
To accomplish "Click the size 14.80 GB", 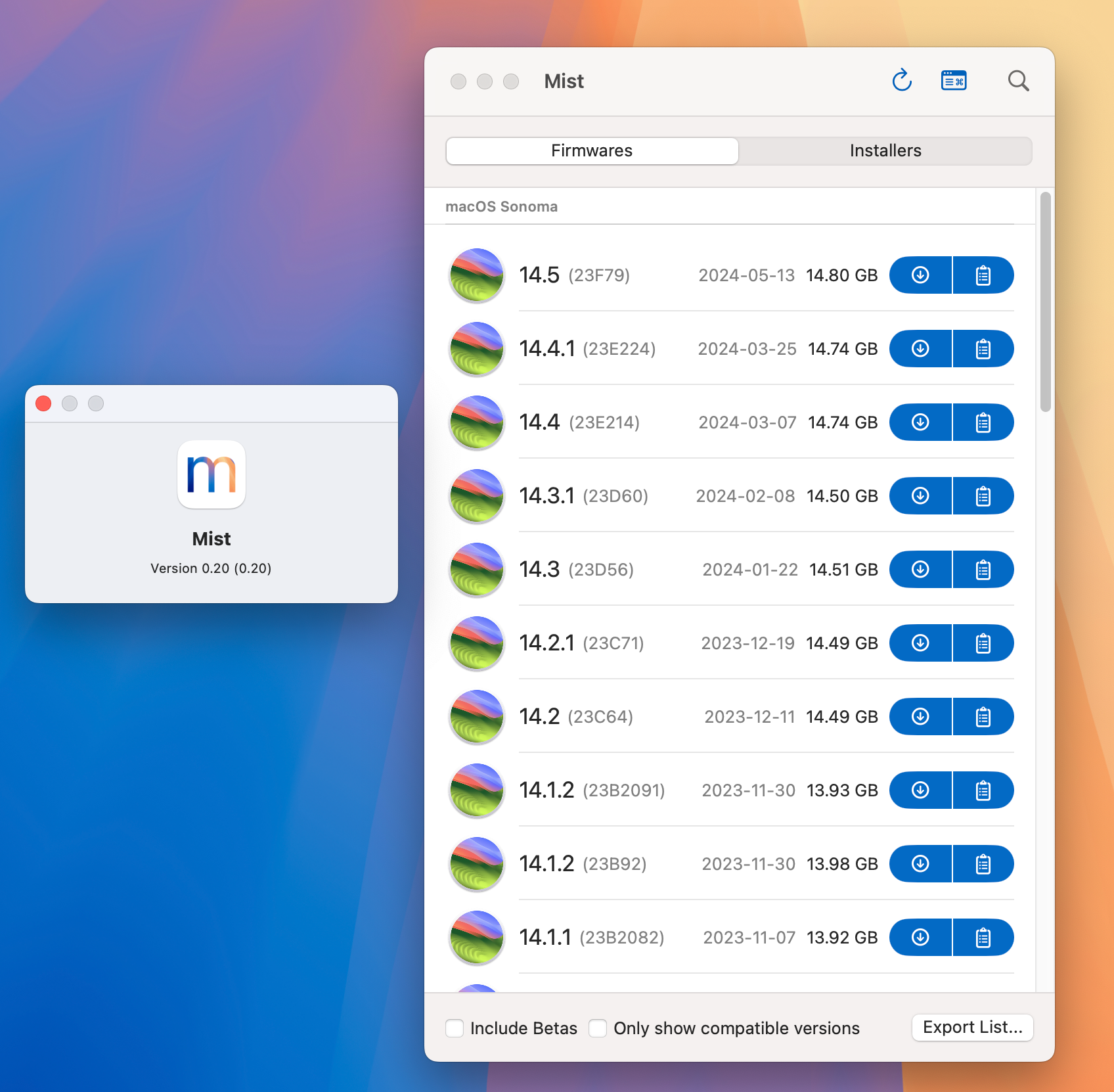I will click(x=842, y=275).
